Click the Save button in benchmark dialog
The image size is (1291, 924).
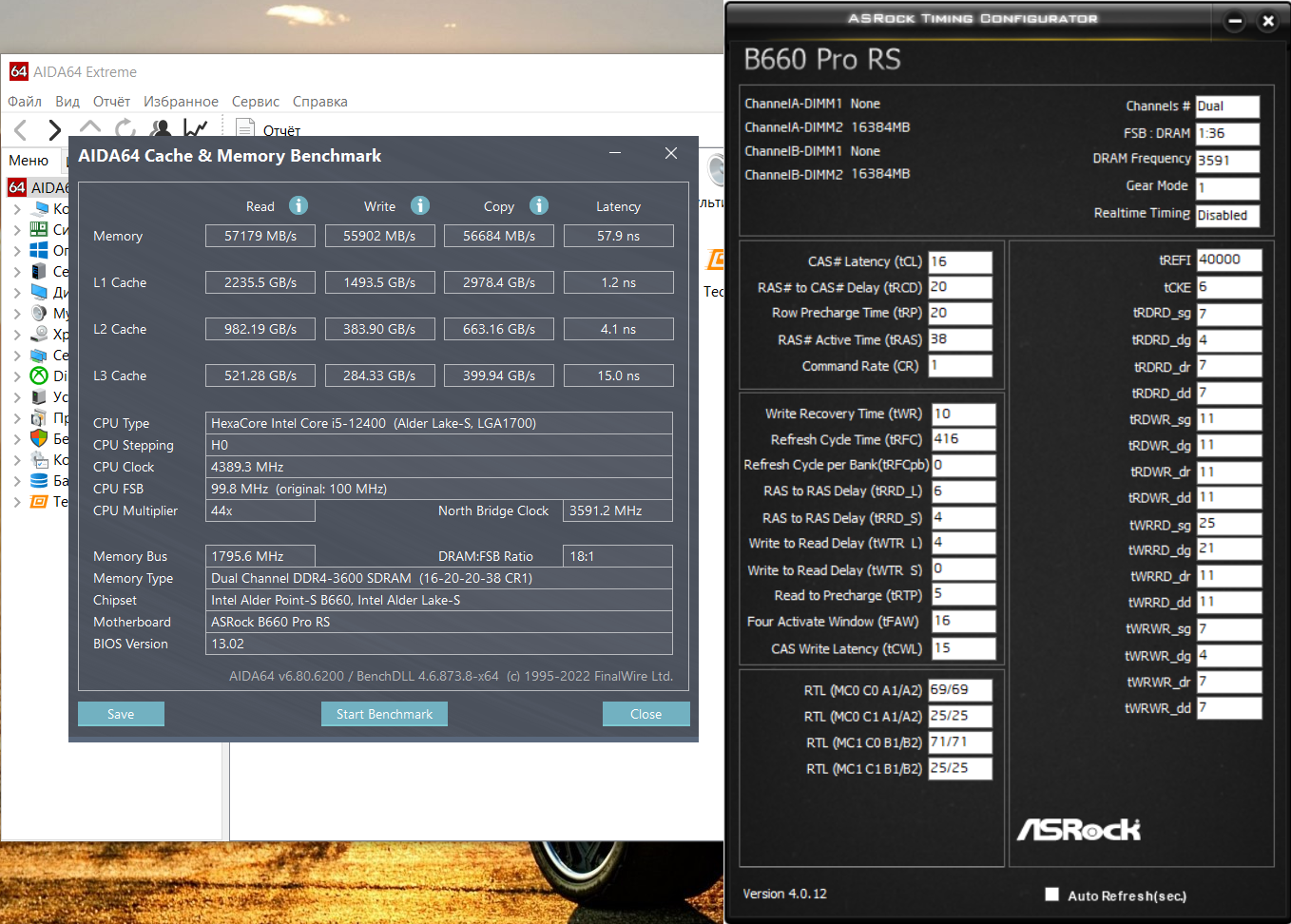tap(121, 714)
